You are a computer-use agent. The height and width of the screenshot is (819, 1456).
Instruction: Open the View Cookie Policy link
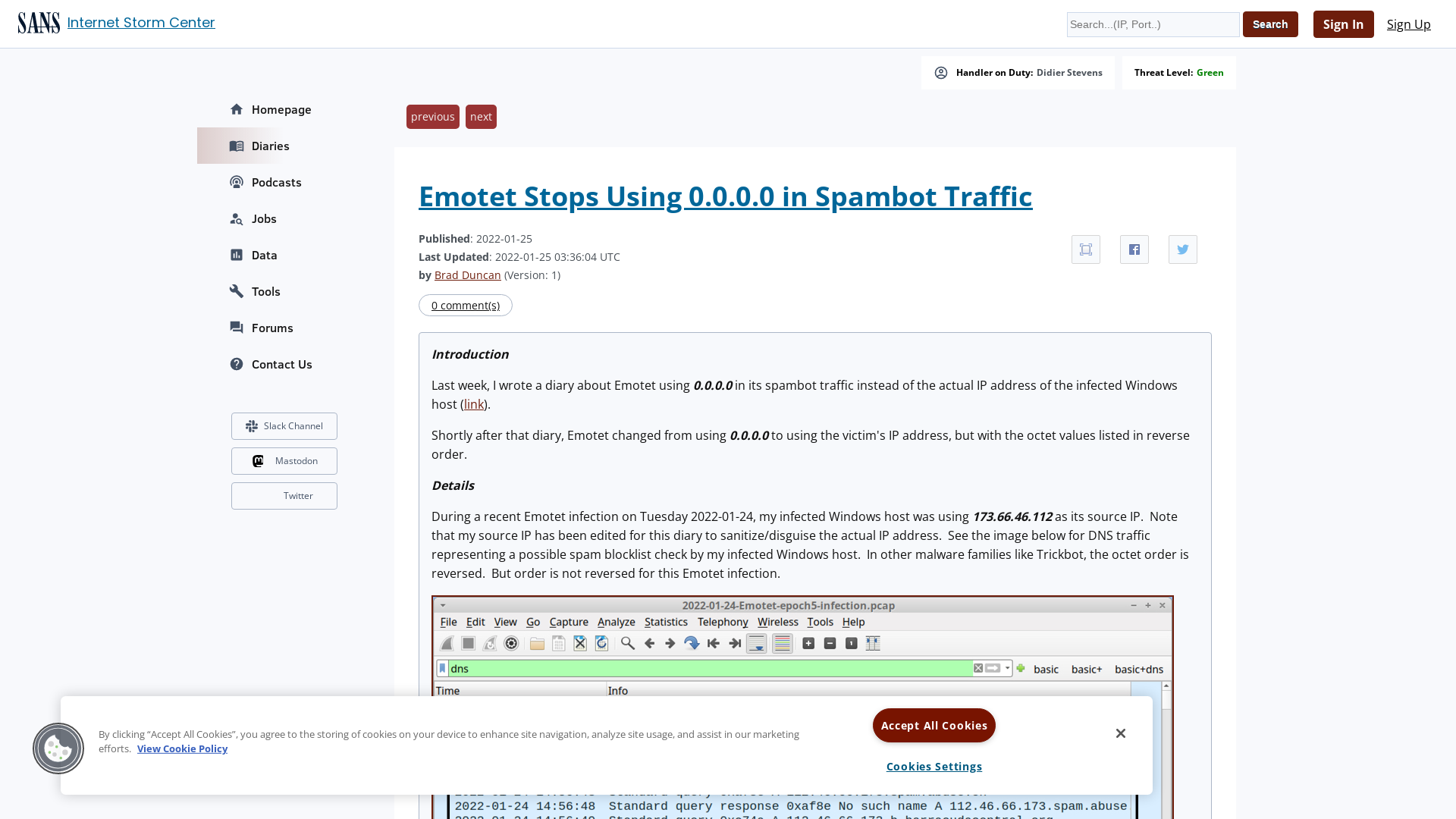pyautogui.click(x=182, y=748)
